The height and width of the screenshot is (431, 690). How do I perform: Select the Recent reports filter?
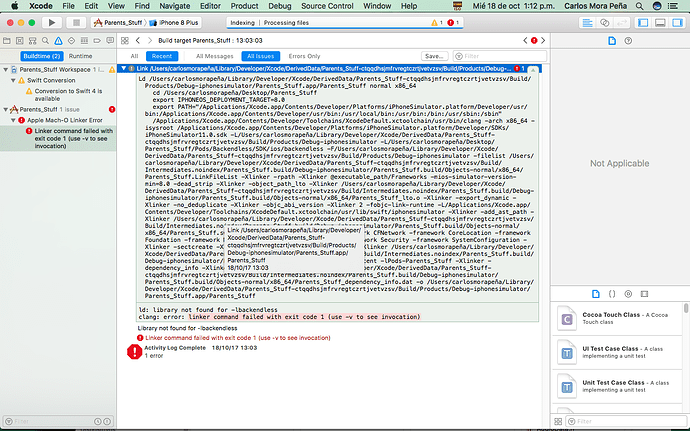[x=162, y=56]
